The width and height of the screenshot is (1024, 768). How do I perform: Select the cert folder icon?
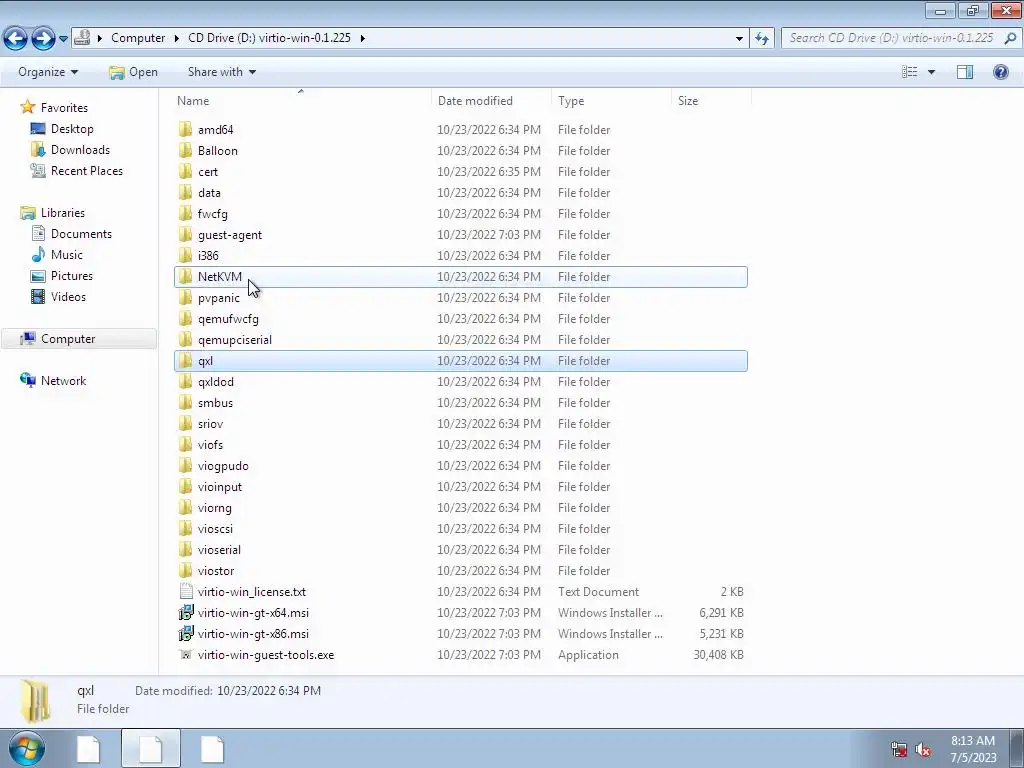[x=185, y=171]
